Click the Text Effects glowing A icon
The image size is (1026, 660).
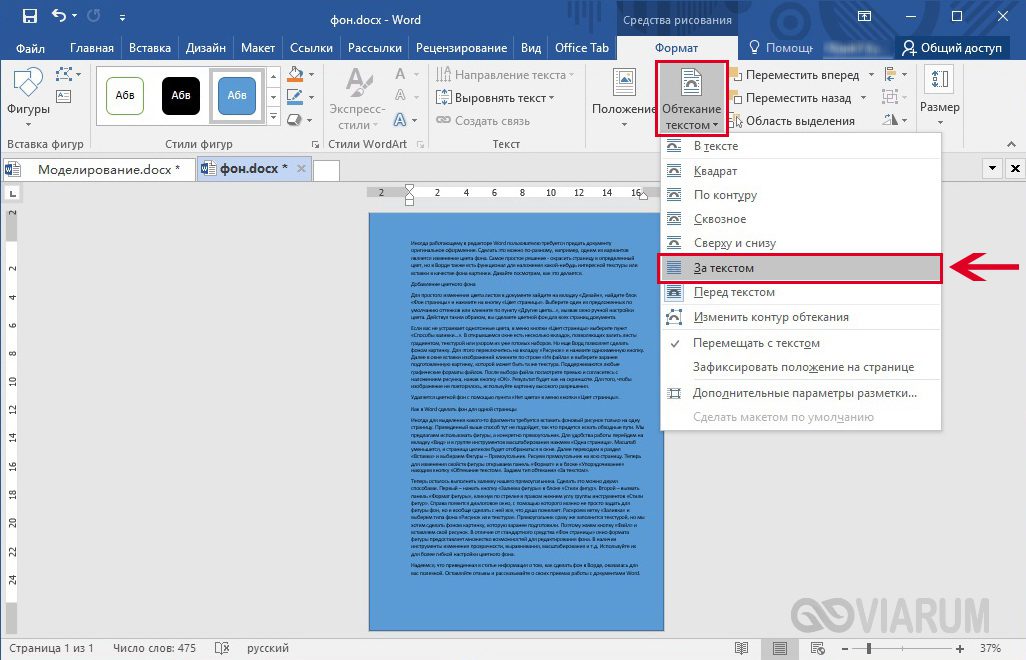pyautogui.click(x=400, y=120)
